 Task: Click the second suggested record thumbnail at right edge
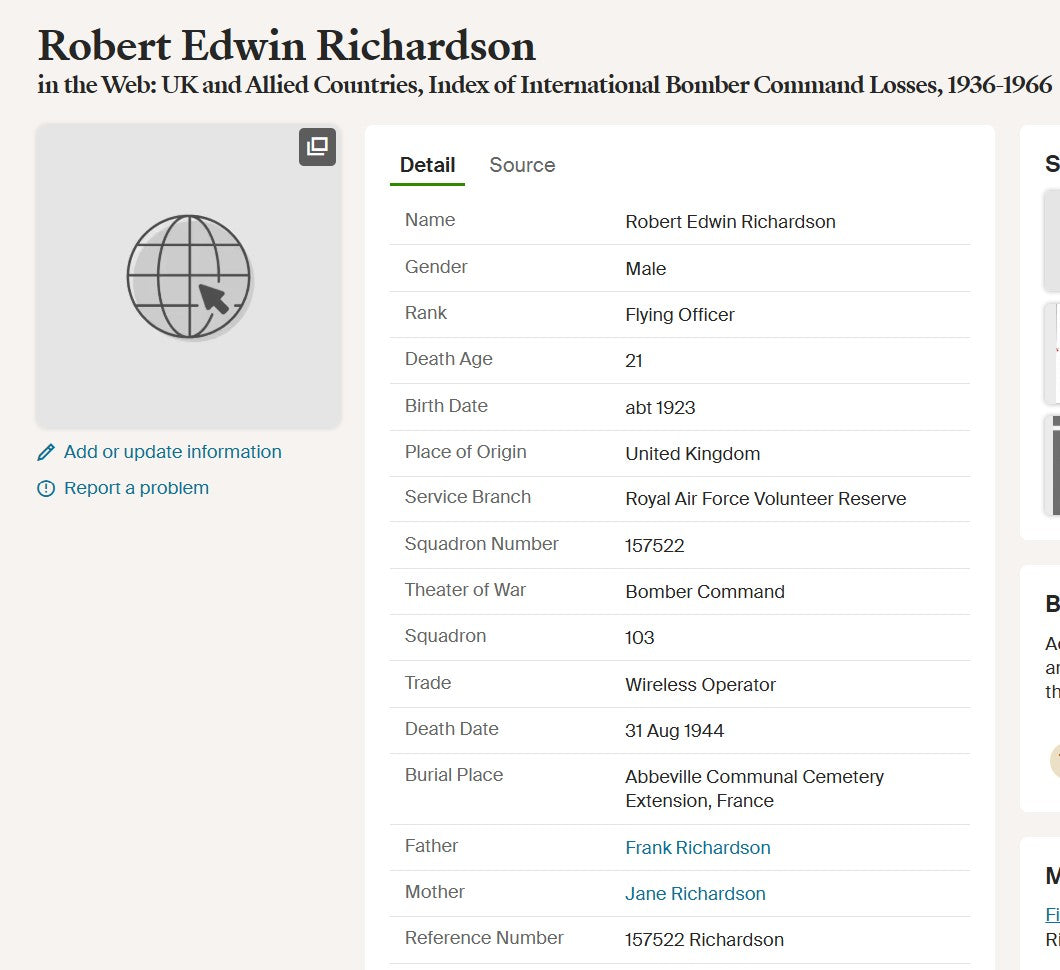tap(1052, 352)
